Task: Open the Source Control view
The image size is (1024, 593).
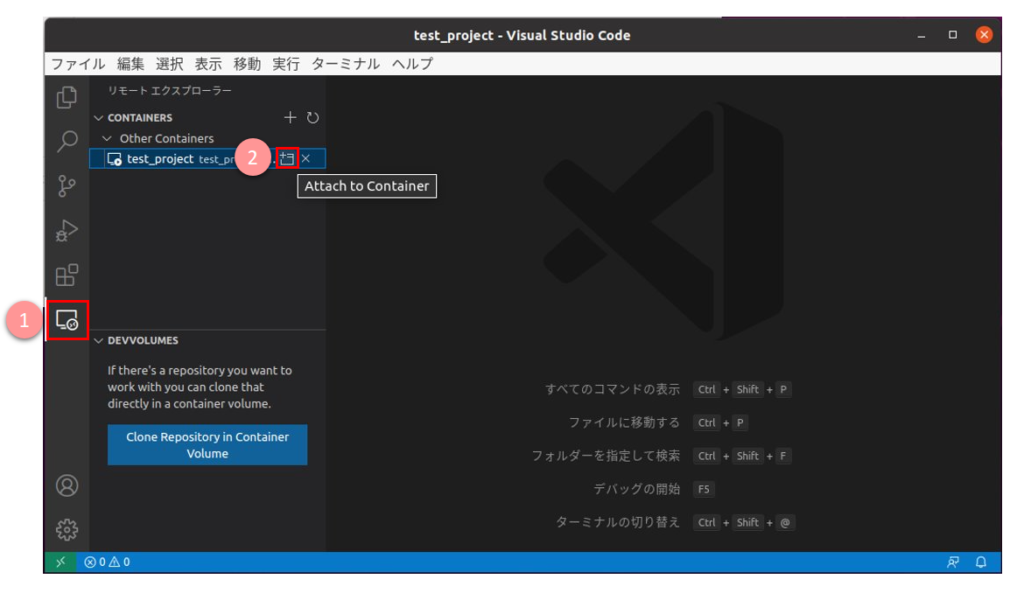Action: coord(66,186)
